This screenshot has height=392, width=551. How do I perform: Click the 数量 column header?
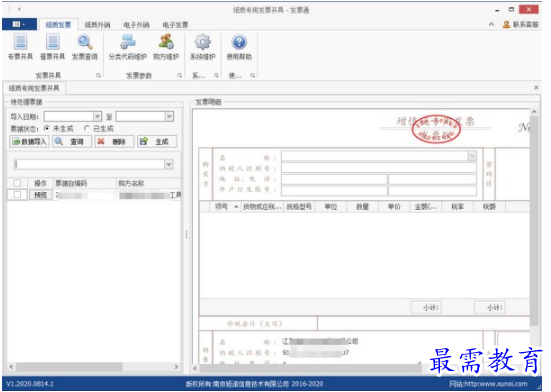(x=362, y=207)
